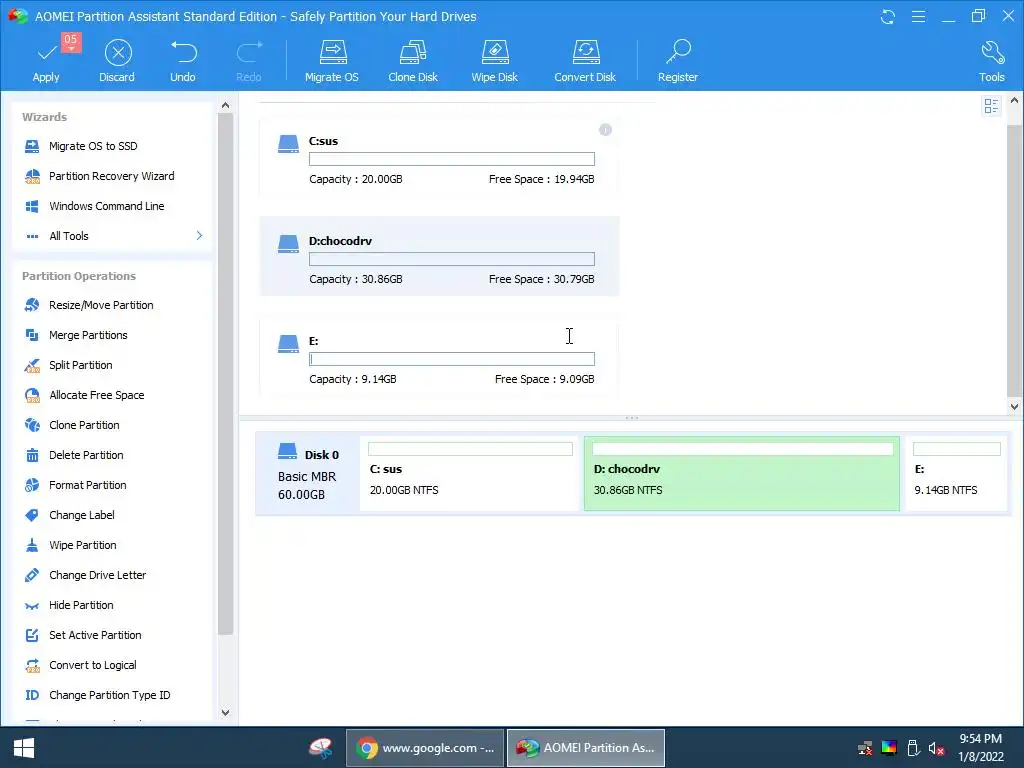
Task: Select E: 9.14GB block in disk map
Action: tap(956, 473)
